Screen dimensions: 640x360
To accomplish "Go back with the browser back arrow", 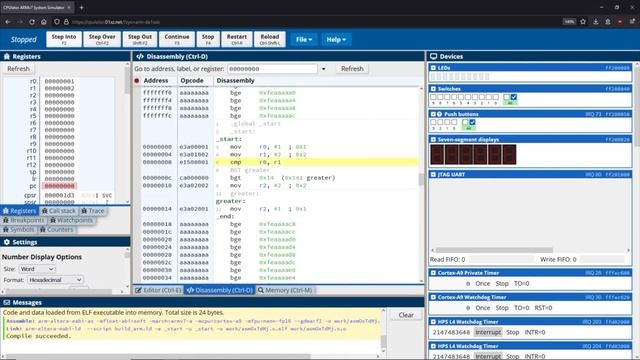I will click(x=8, y=22).
